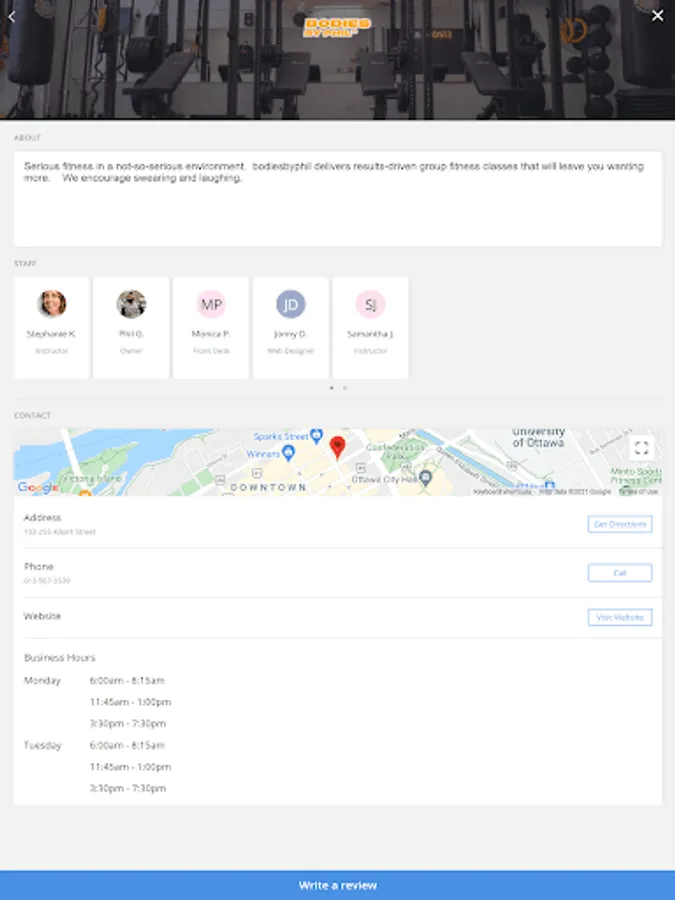675x900 pixels.
Task: Open the Google logo on the map
Action: (38, 487)
